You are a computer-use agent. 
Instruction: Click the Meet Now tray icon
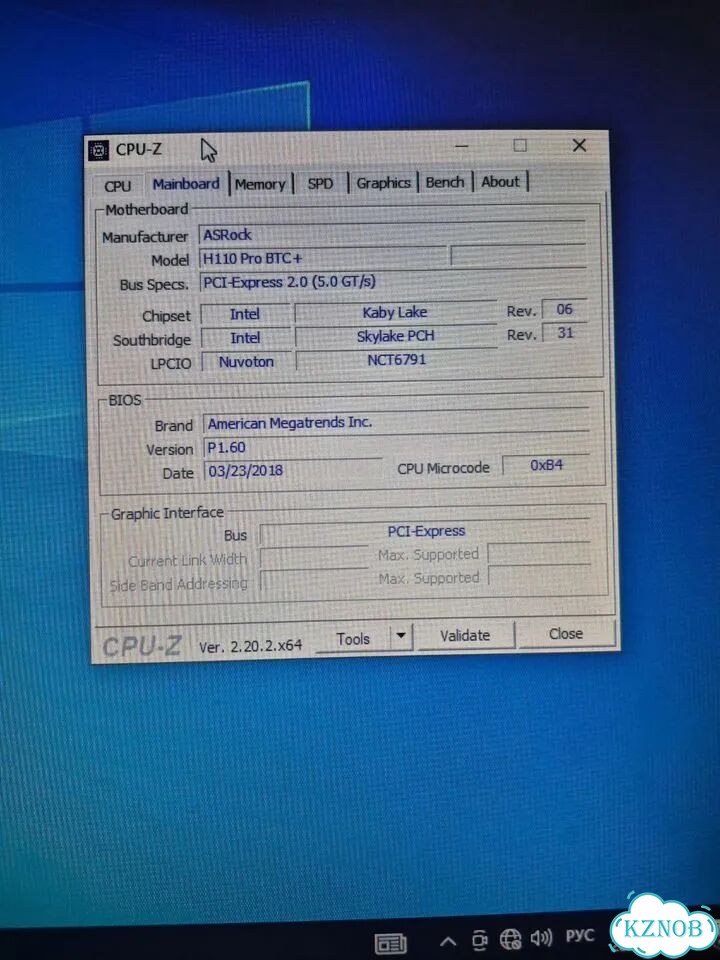(480, 940)
